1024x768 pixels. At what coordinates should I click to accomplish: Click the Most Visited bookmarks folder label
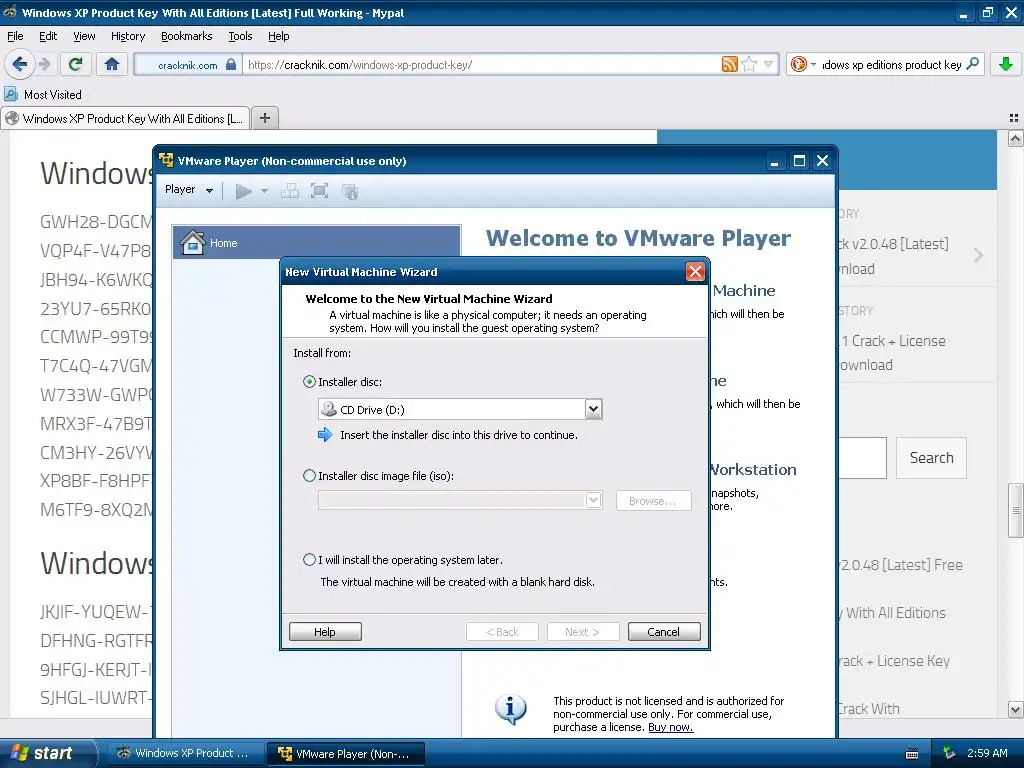coord(53,95)
